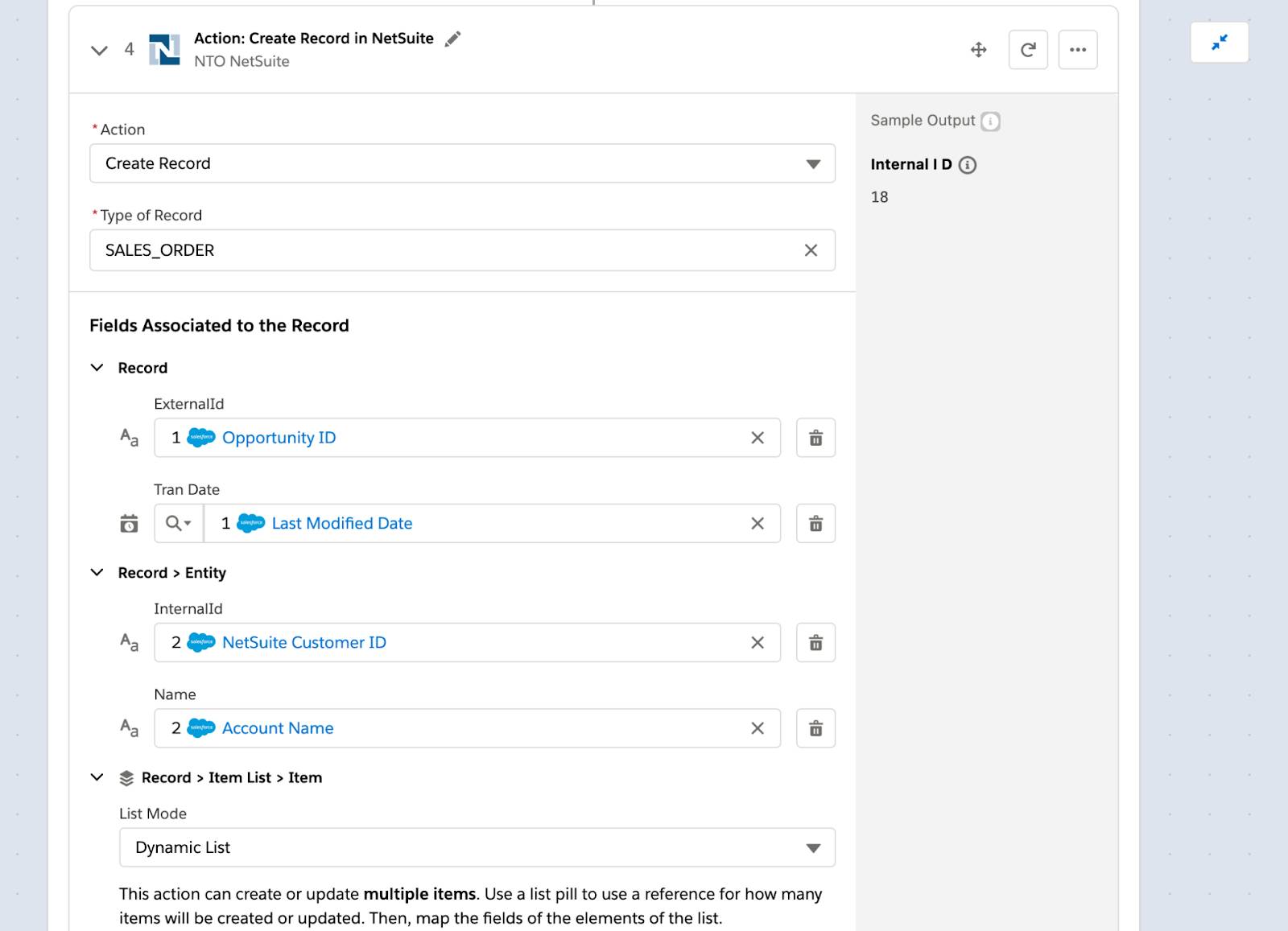
Task: Clear the NetSuite Customer ID pill
Action: click(x=758, y=642)
